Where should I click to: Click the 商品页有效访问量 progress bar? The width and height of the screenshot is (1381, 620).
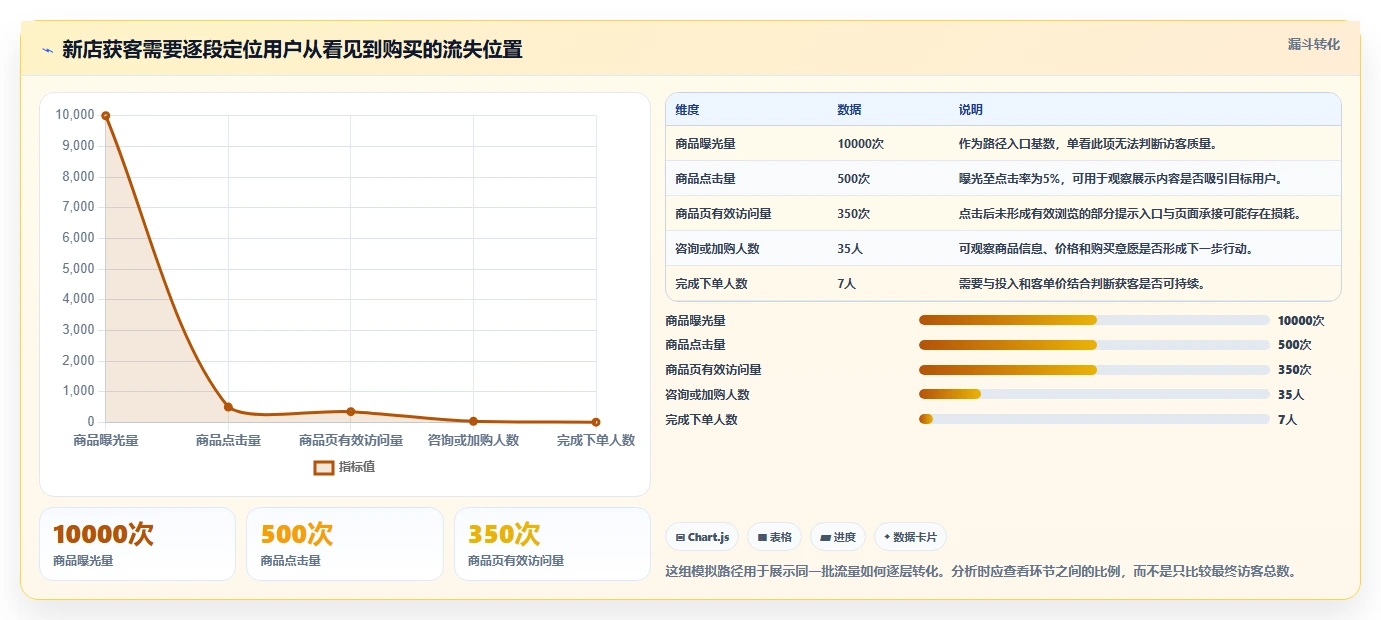pyautogui.click(x=1094, y=370)
